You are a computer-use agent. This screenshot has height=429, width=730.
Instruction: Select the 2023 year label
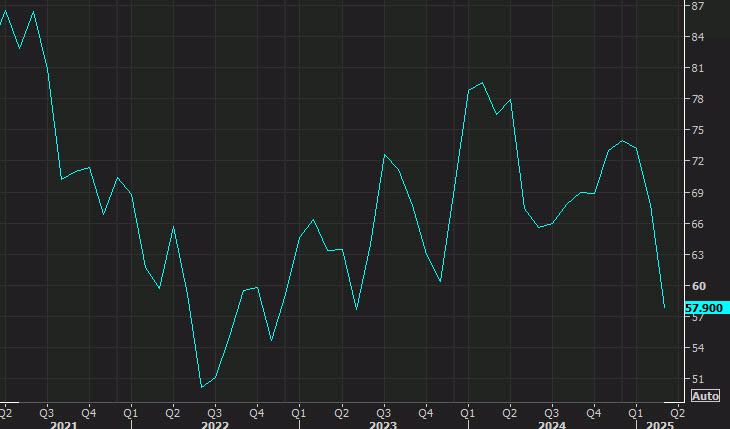tap(383, 425)
